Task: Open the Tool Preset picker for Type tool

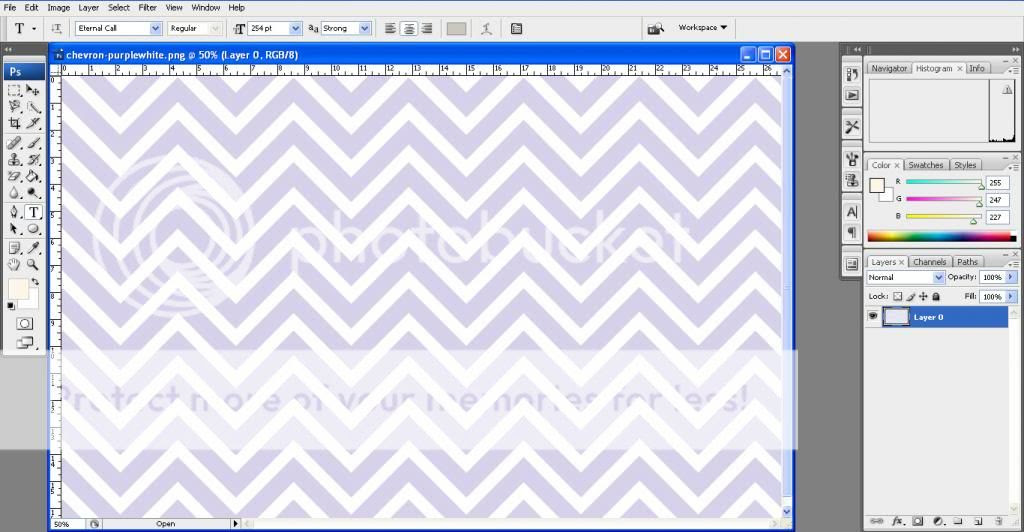Action: click(25, 29)
